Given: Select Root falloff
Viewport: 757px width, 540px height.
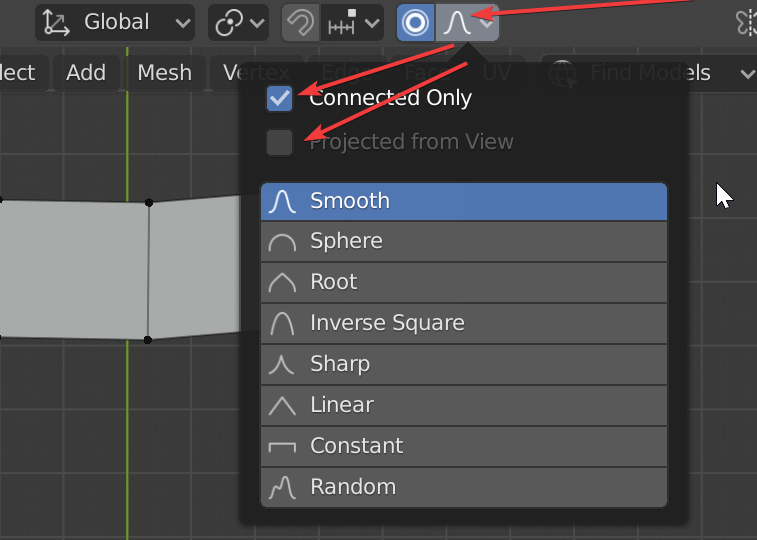Looking at the screenshot, I should point(464,282).
